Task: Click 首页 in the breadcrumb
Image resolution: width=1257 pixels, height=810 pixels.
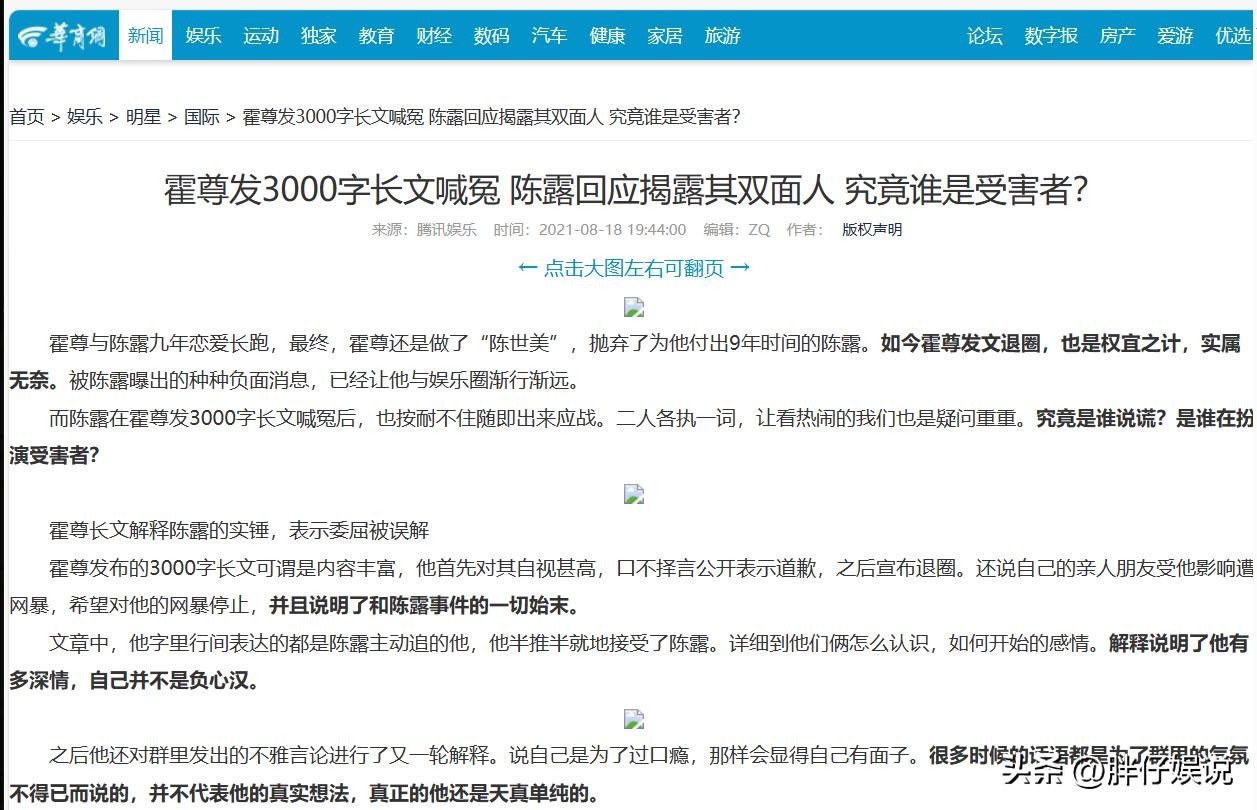Action: pos(27,117)
